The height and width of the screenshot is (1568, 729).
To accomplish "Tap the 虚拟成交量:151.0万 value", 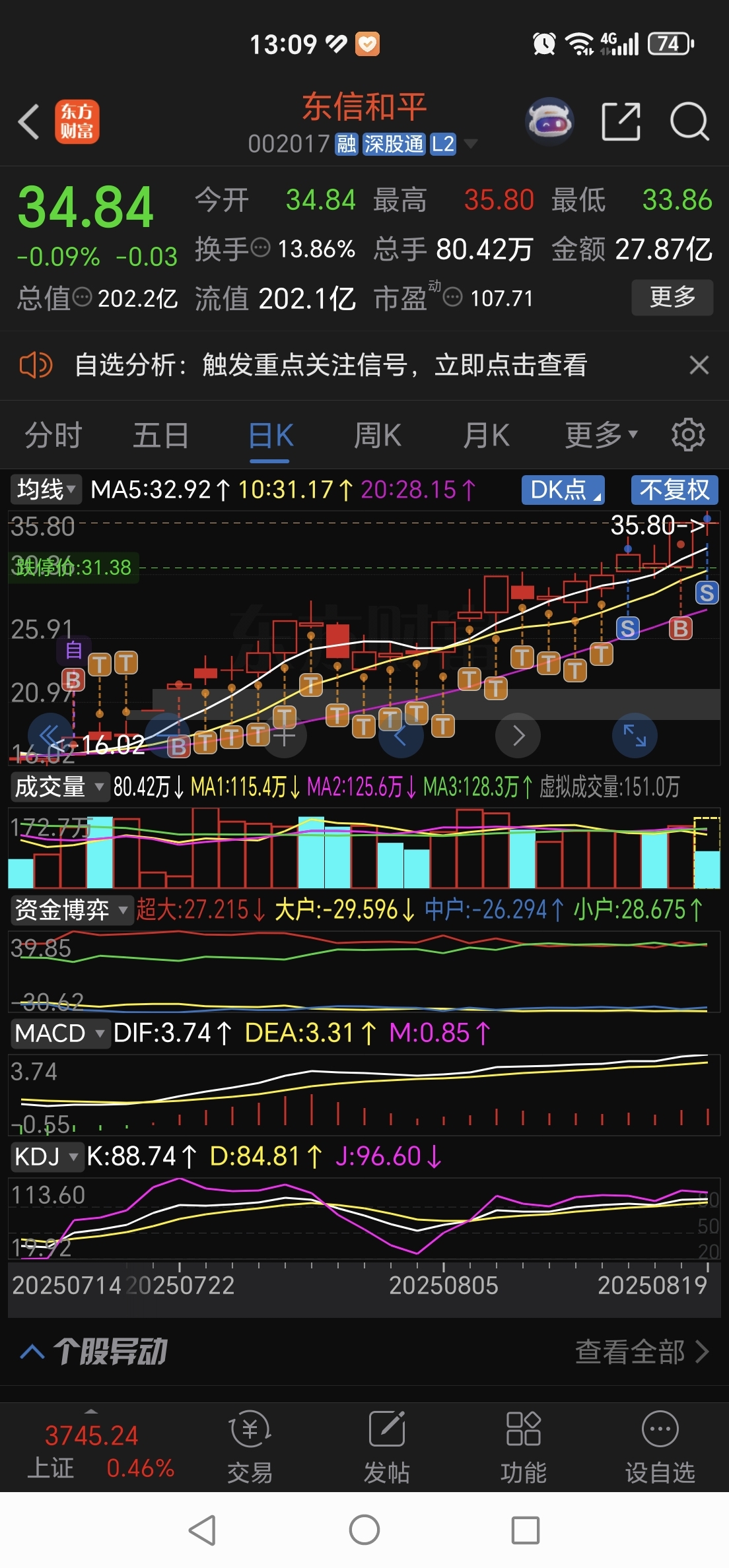I will [x=609, y=787].
